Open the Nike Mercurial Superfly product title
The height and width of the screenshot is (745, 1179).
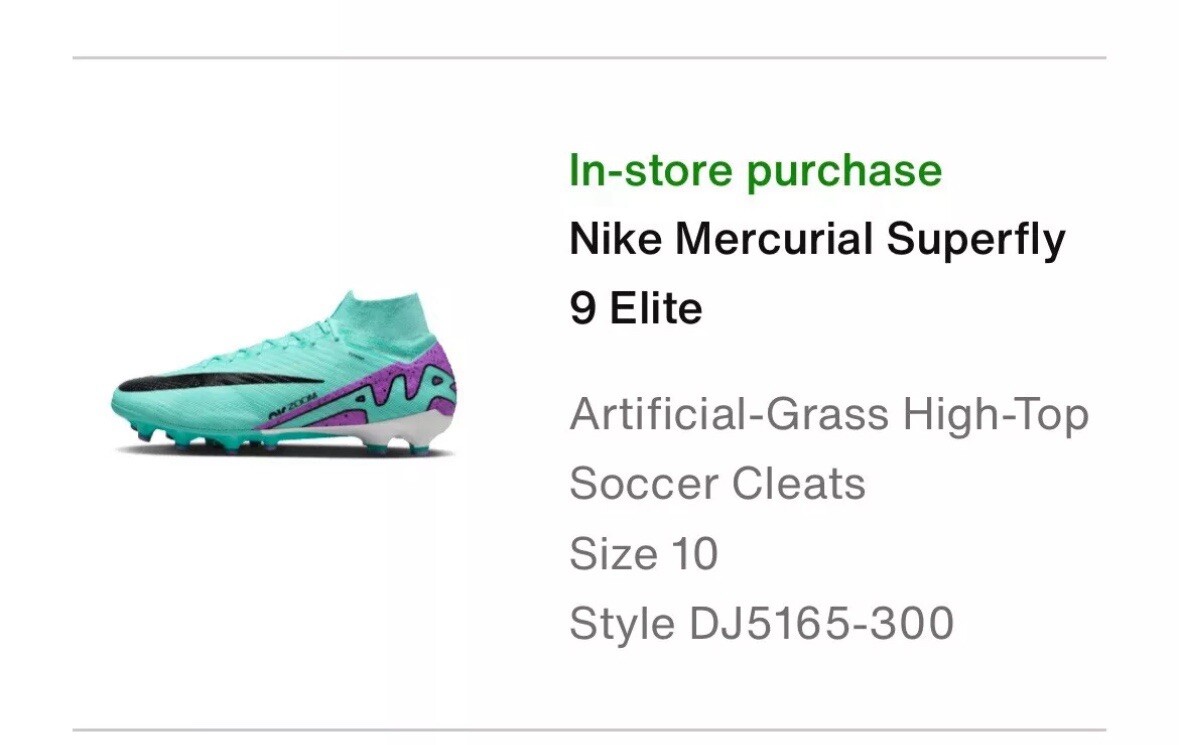click(817, 240)
